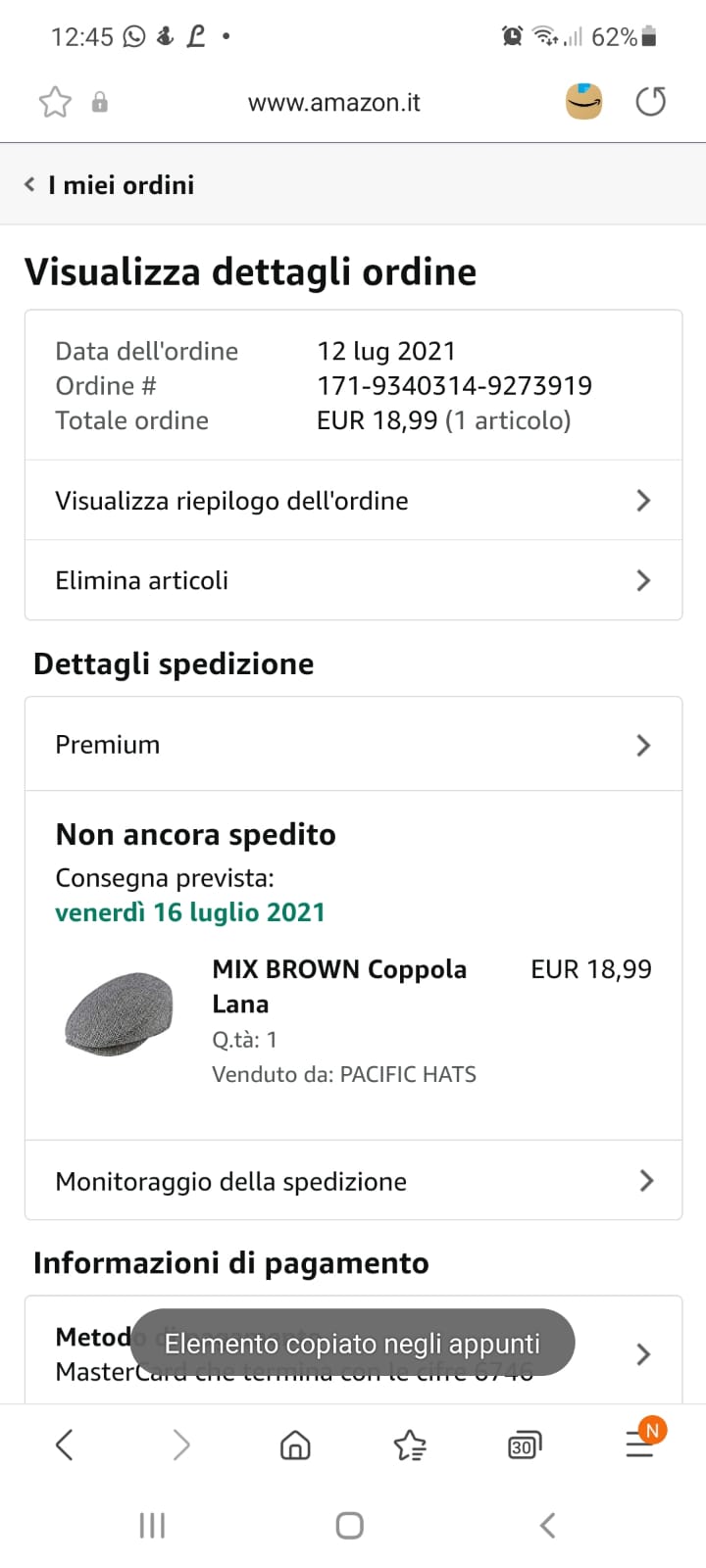
Task: Open the browser tabs counter
Action: pos(525,1445)
